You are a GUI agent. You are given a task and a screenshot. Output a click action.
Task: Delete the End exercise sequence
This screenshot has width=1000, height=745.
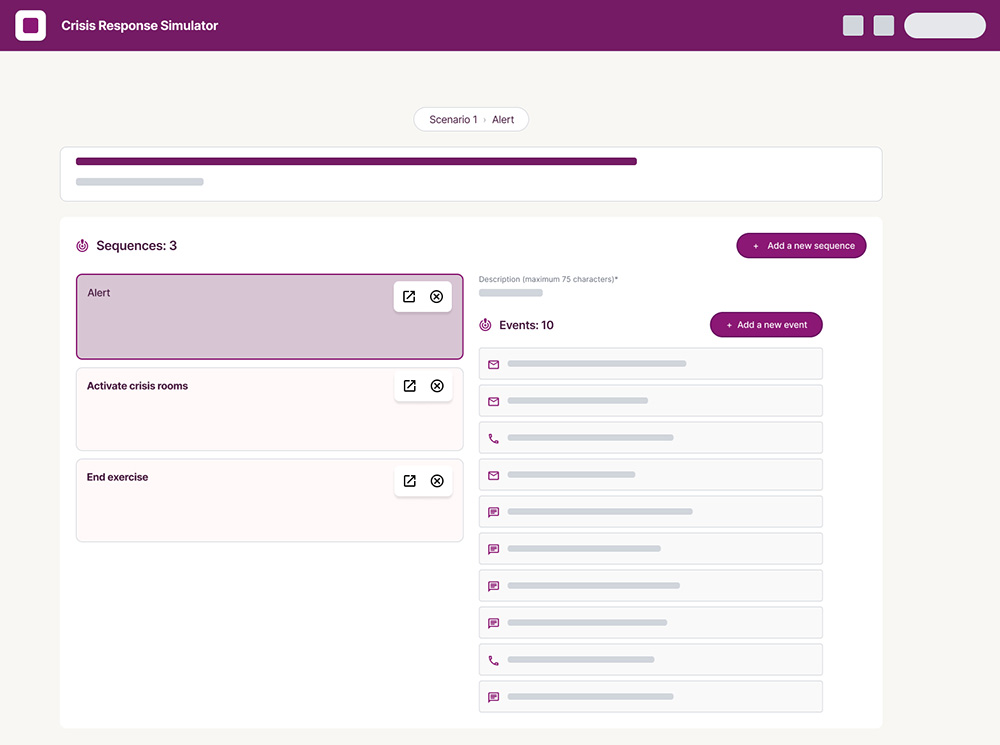tap(436, 481)
